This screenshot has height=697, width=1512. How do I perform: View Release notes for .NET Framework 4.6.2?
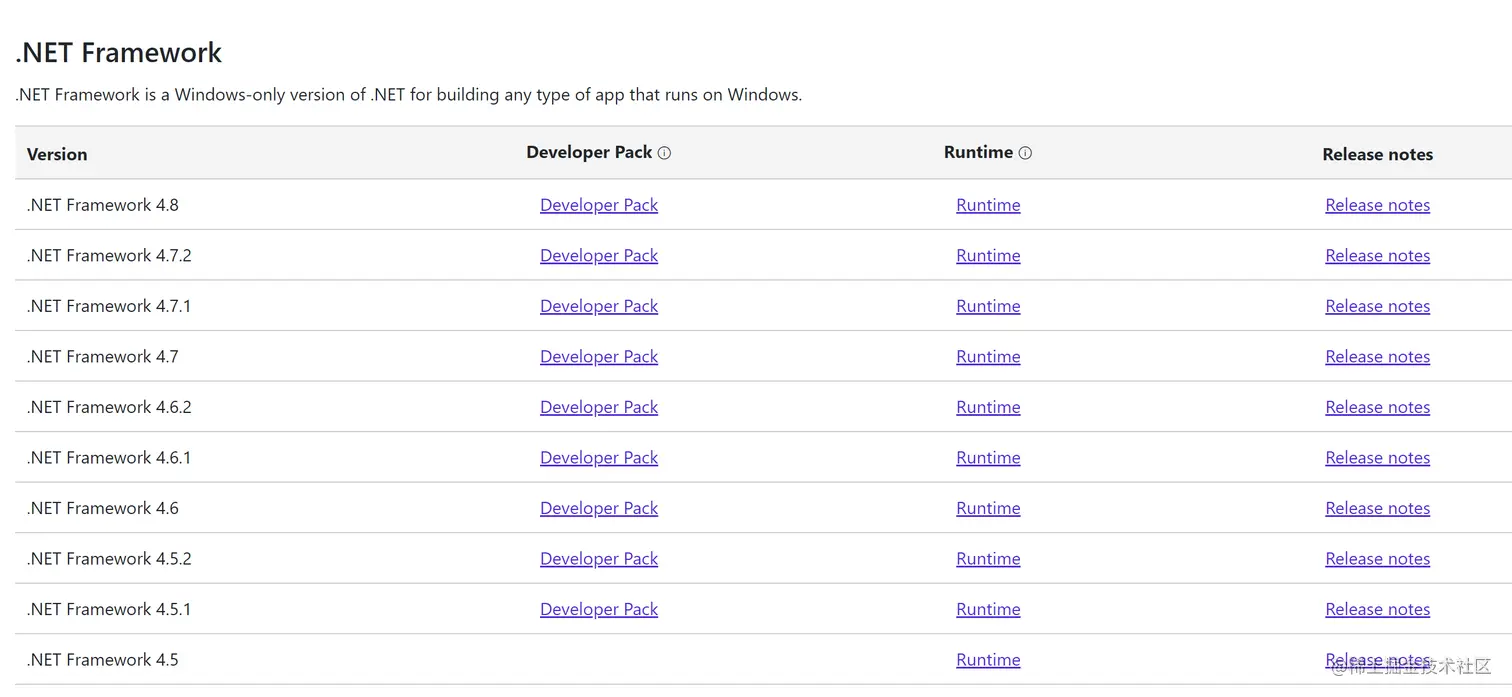1377,407
